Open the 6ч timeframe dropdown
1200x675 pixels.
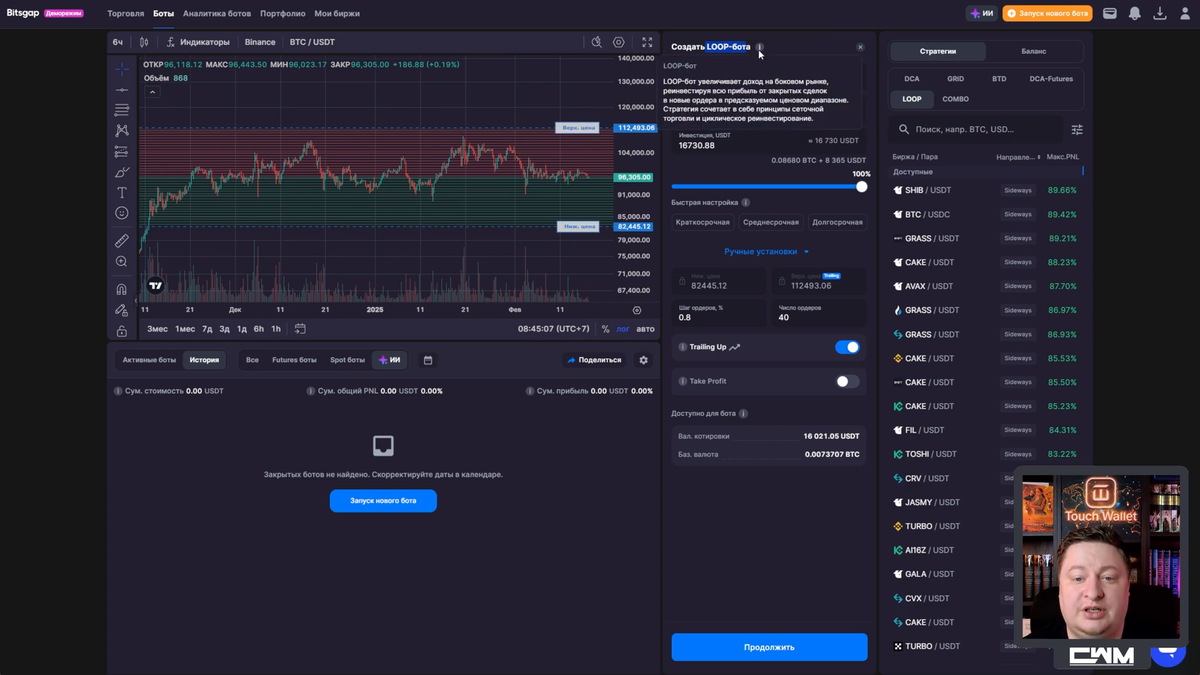coord(118,42)
